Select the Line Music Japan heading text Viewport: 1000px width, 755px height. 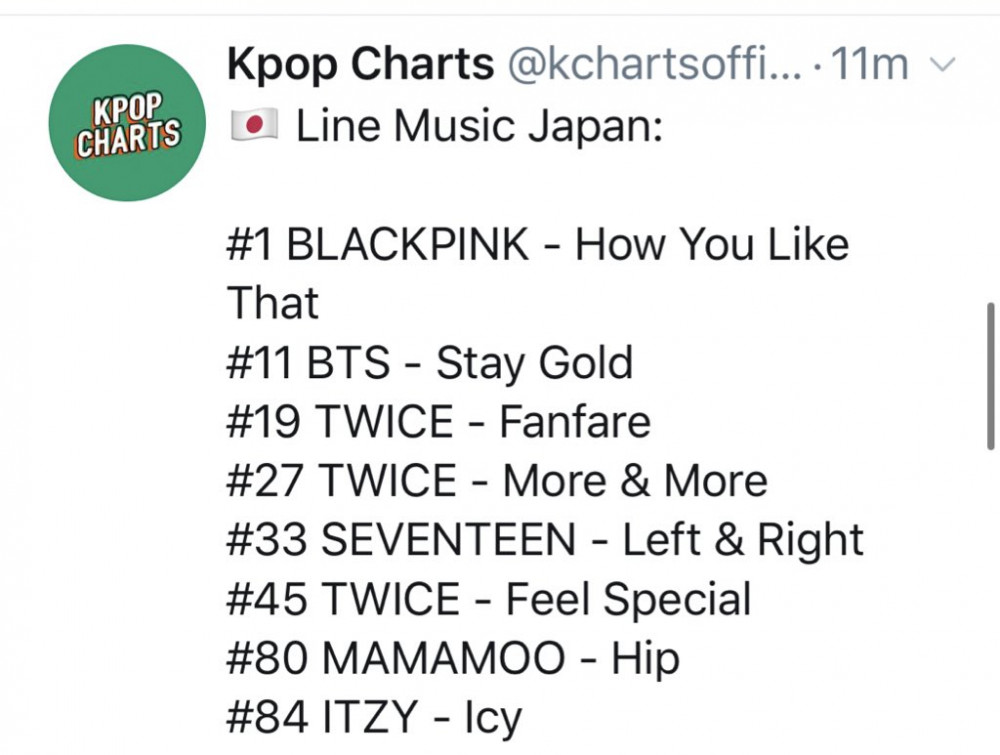[479, 125]
